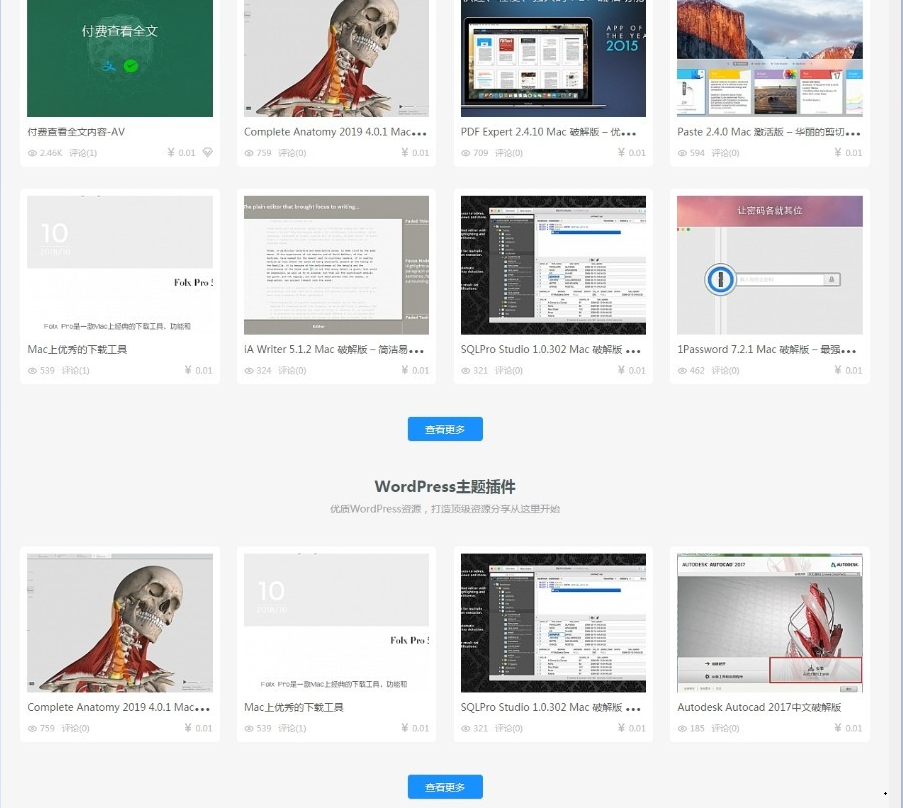The width and height of the screenshot is (903, 808).
Task: Click the green 付费查看全文 thumbnail
Action: [120, 58]
